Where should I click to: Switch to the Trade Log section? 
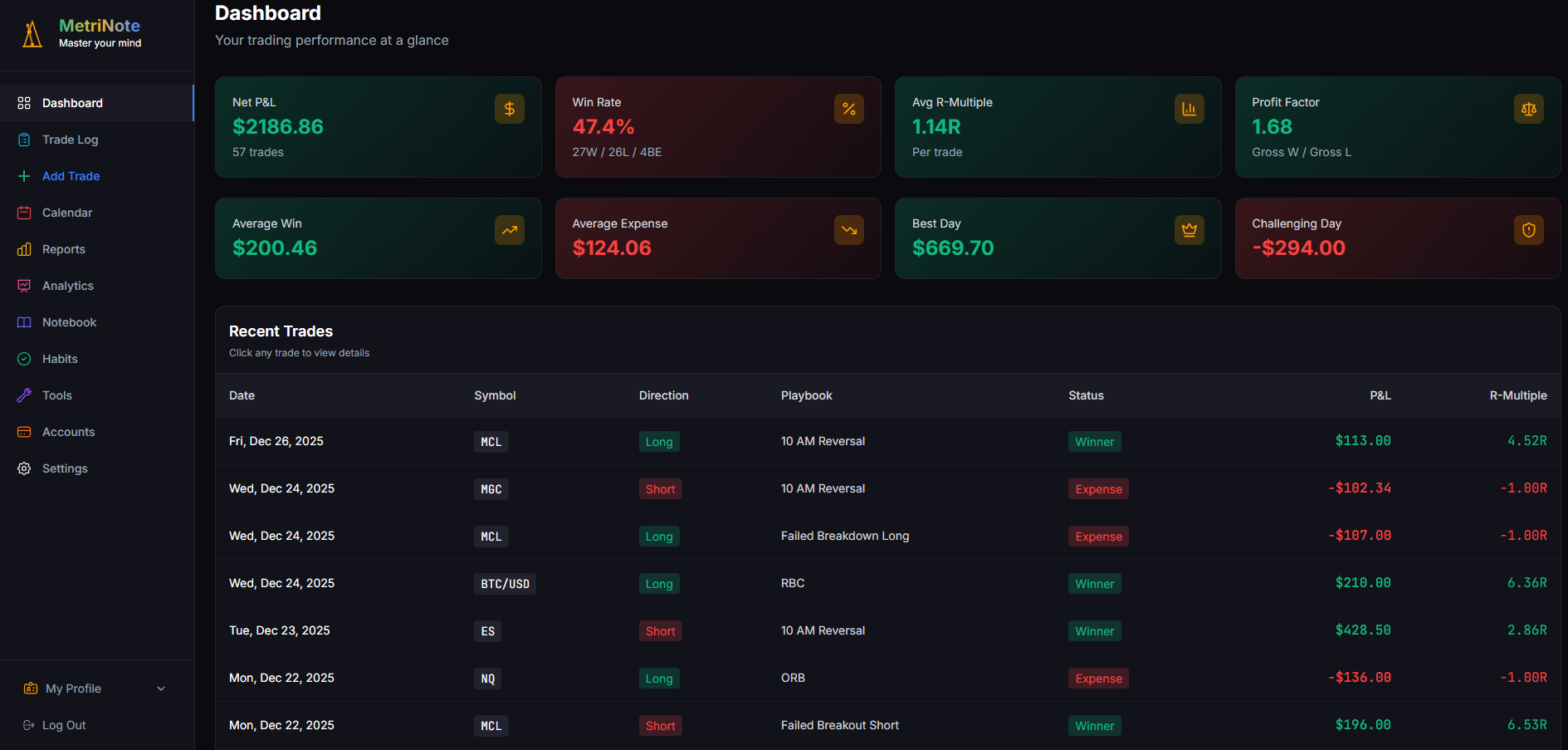[70, 140]
